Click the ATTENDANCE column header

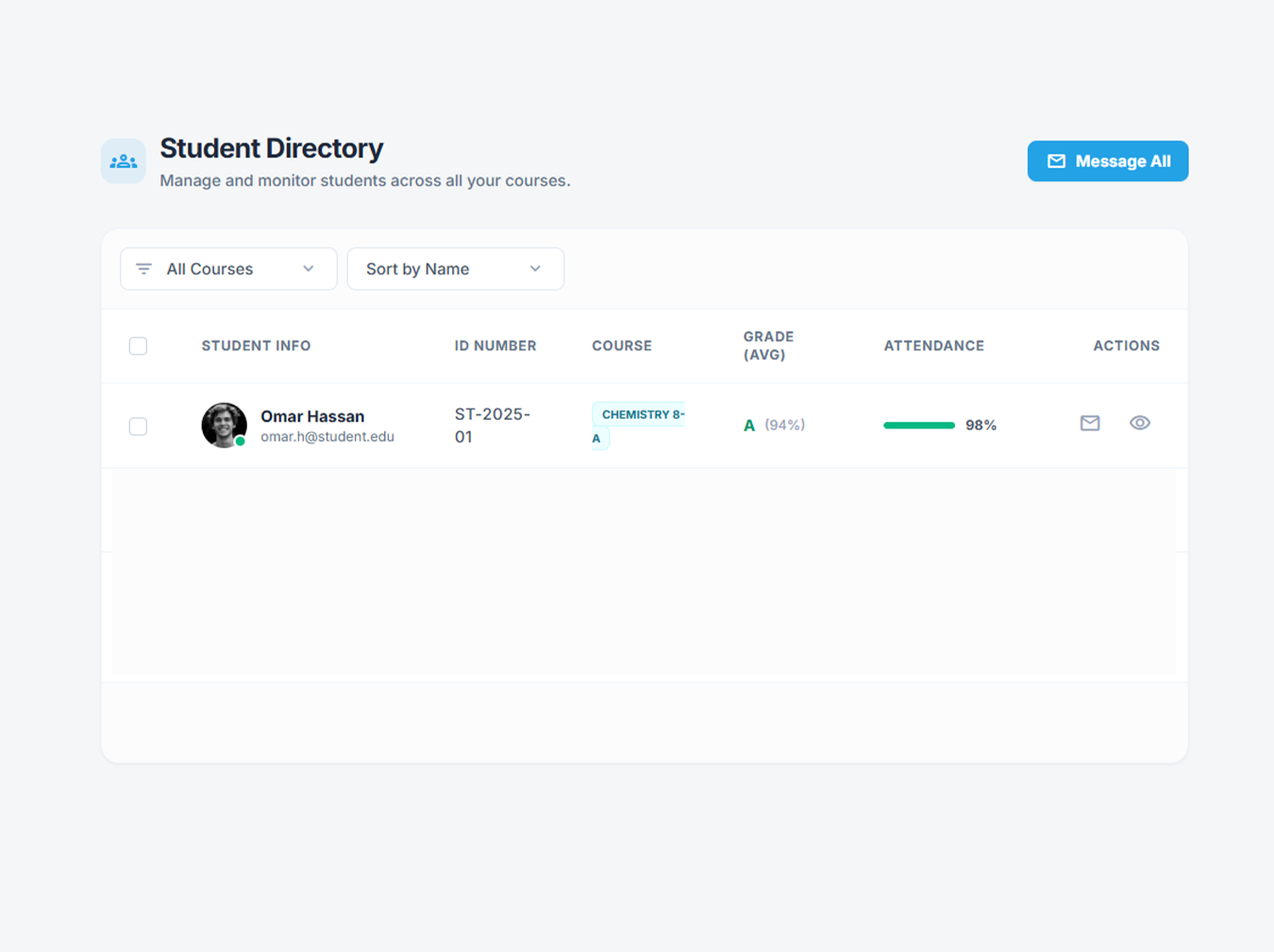click(x=933, y=345)
